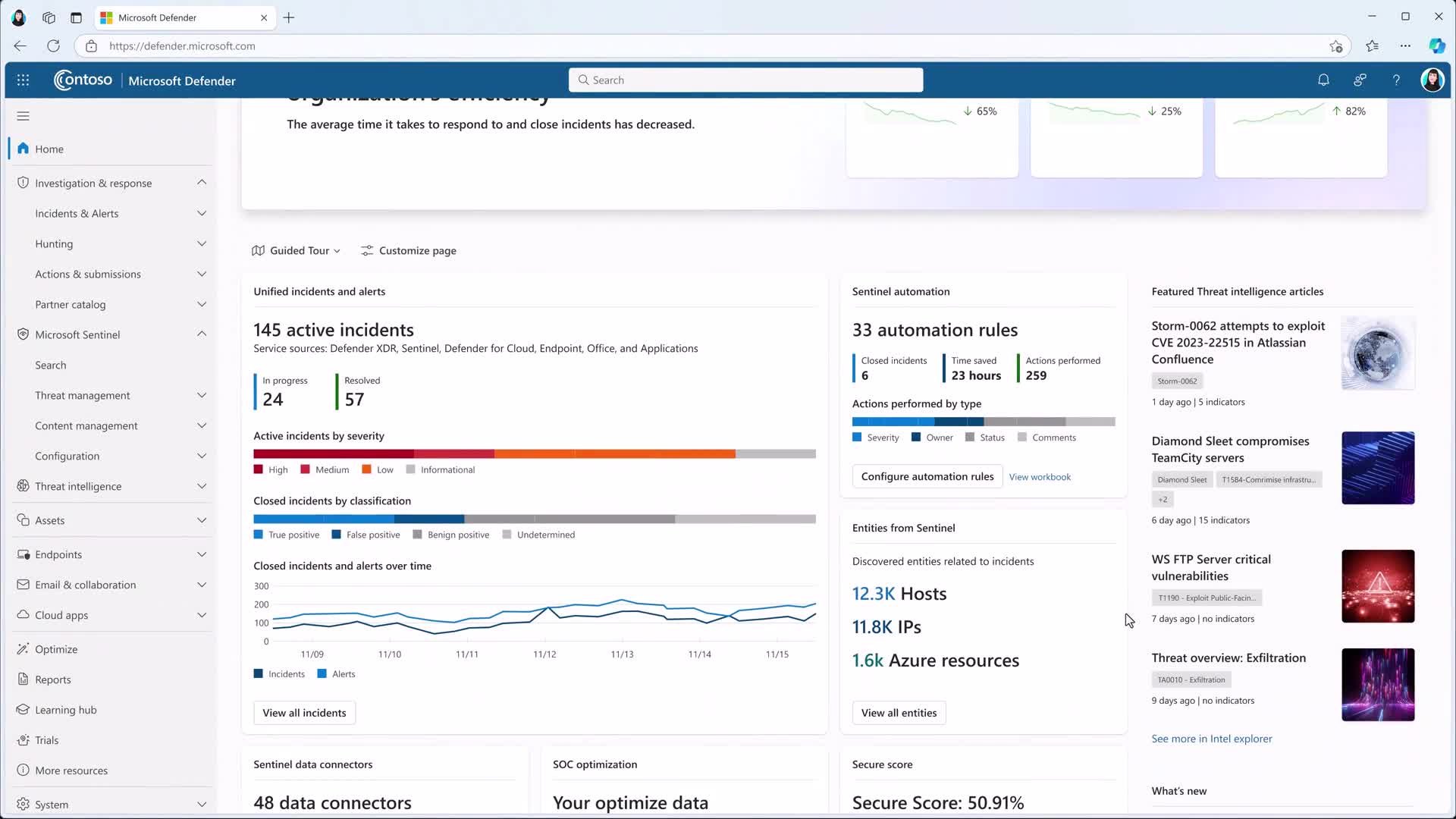Expand the Hunting chevron

point(202,243)
